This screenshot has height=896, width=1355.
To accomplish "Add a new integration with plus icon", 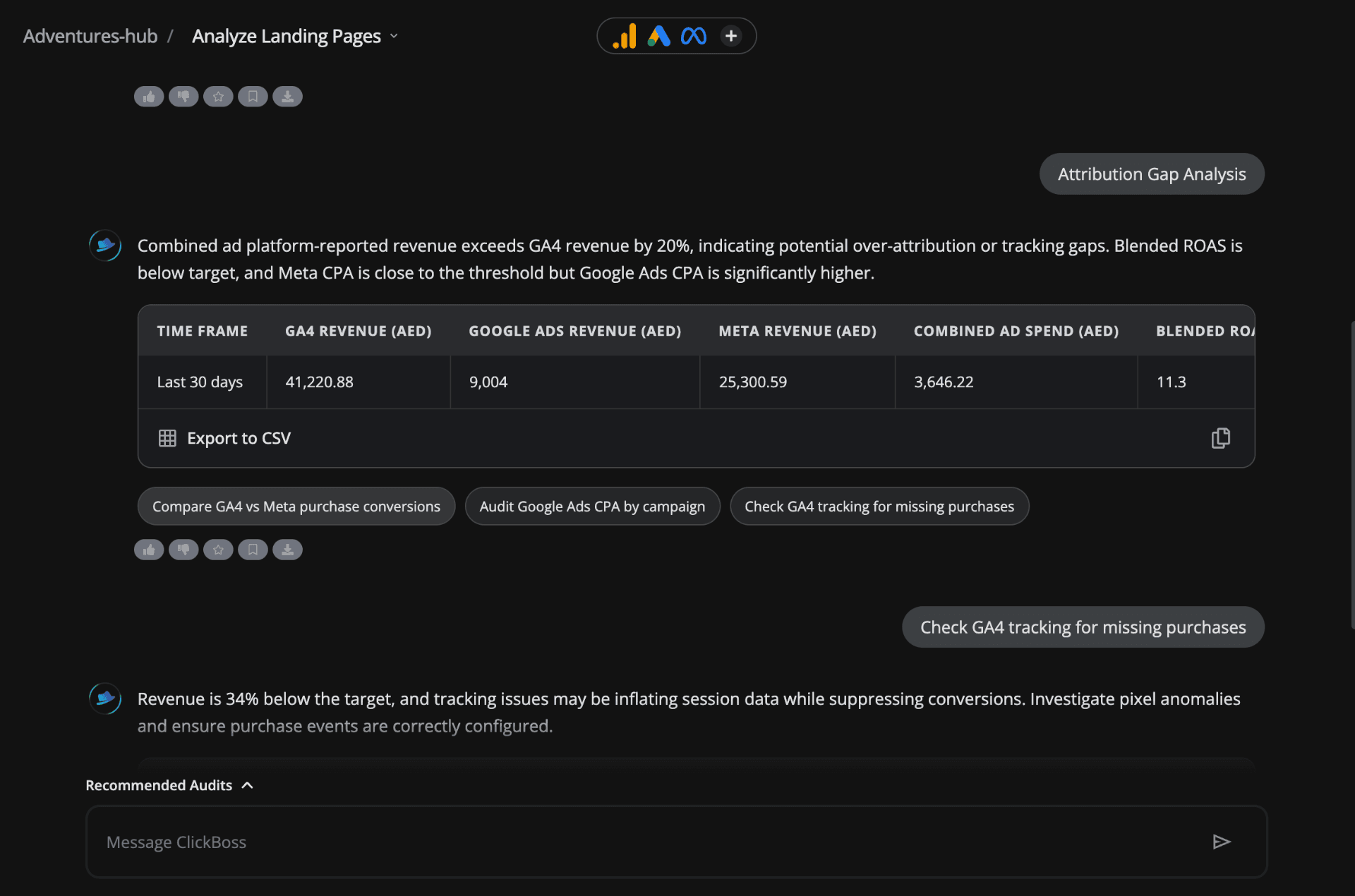I will click(x=731, y=36).
